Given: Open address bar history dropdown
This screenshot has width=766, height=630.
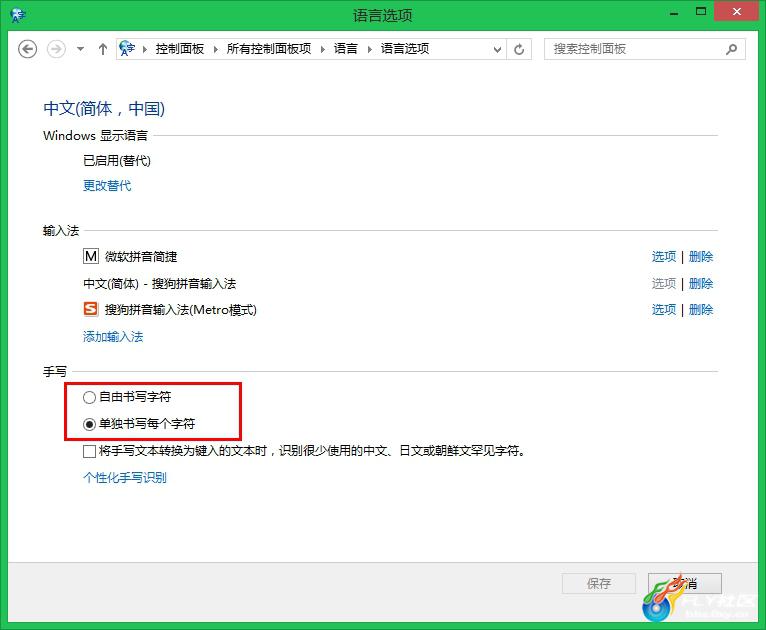Looking at the screenshot, I should pos(497,49).
